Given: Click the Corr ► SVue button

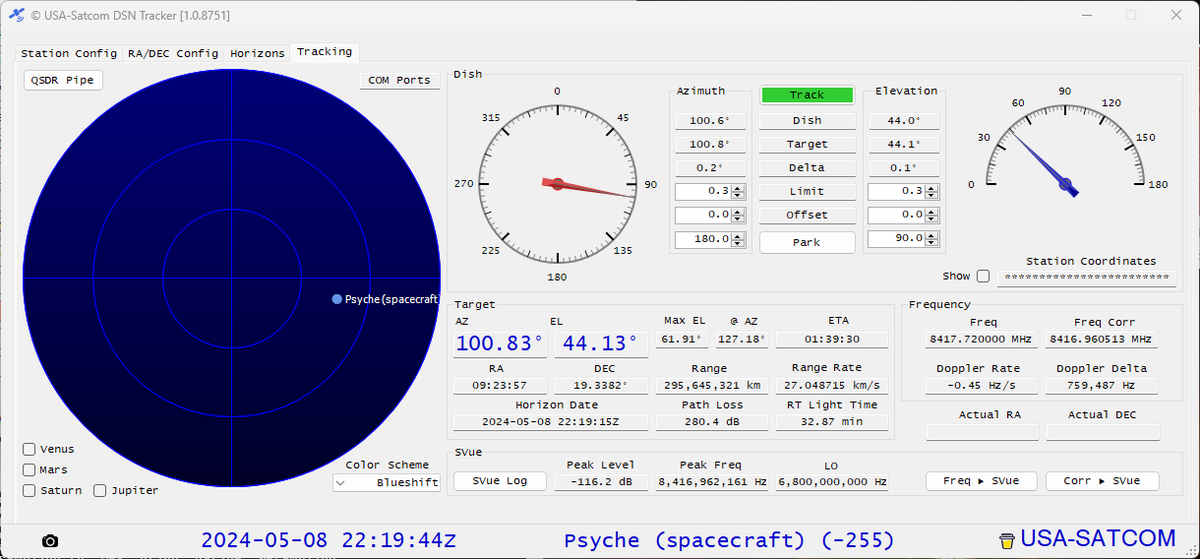Looking at the screenshot, I should [1102, 481].
